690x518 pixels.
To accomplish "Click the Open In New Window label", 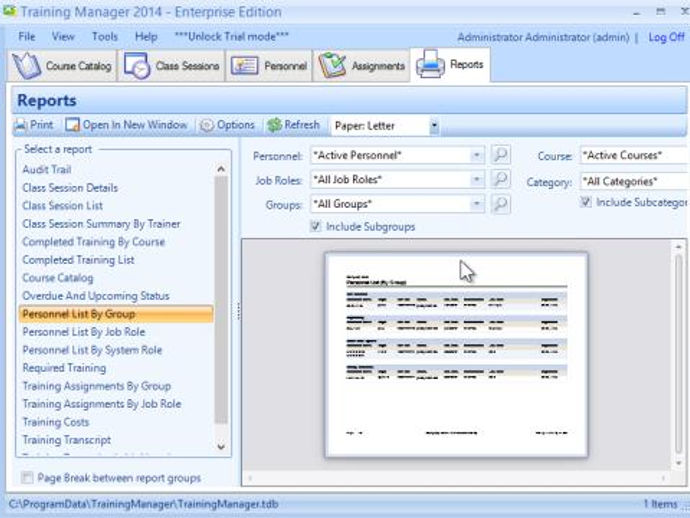I will (135, 125).
